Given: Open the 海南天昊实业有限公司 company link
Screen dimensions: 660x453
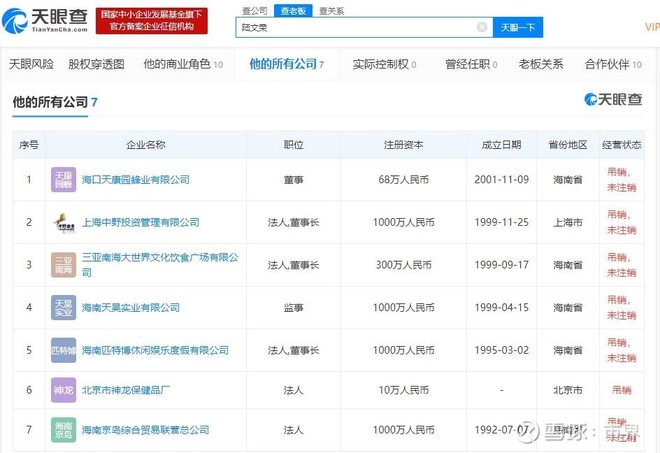Looking at the screenshot, I should [130, 308].
